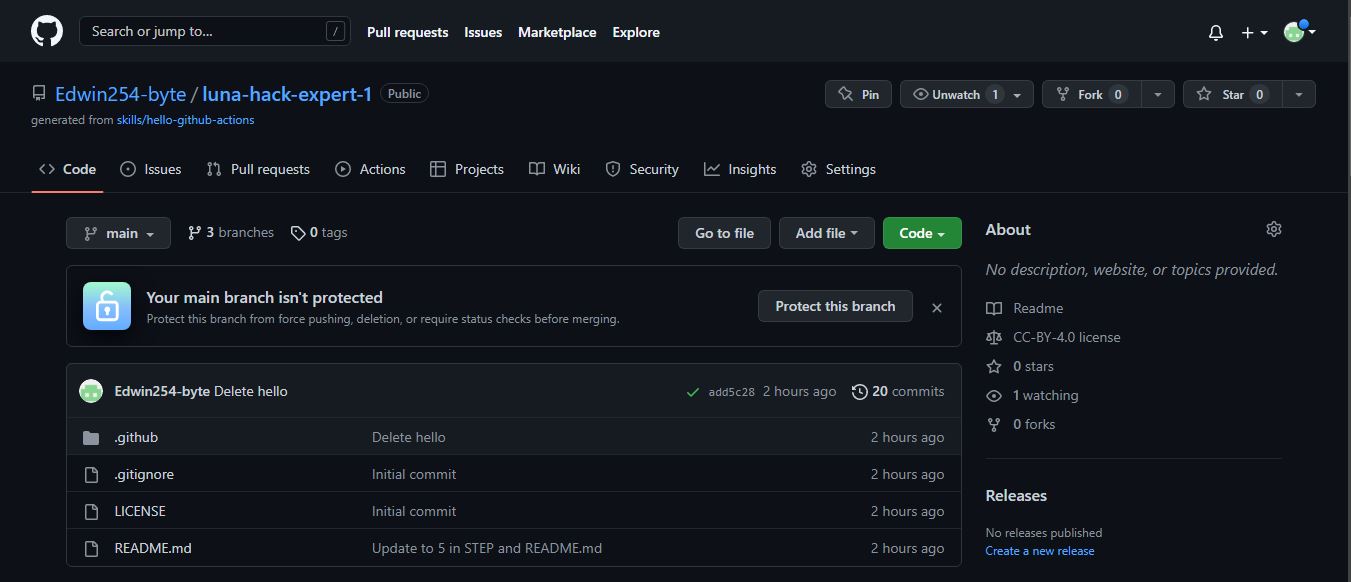Open the green Code clone dropdown
Viewport: 1351px width, 582px height.
point(922,233)
